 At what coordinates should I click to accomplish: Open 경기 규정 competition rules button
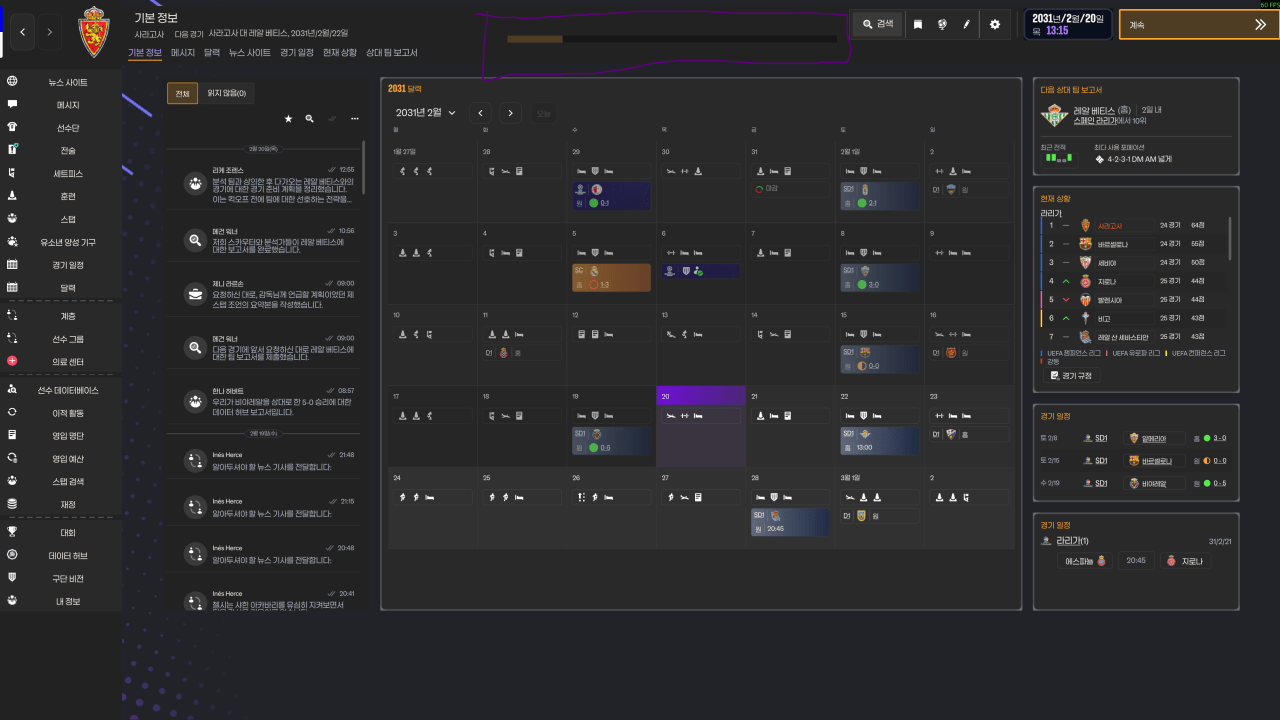1072,375
